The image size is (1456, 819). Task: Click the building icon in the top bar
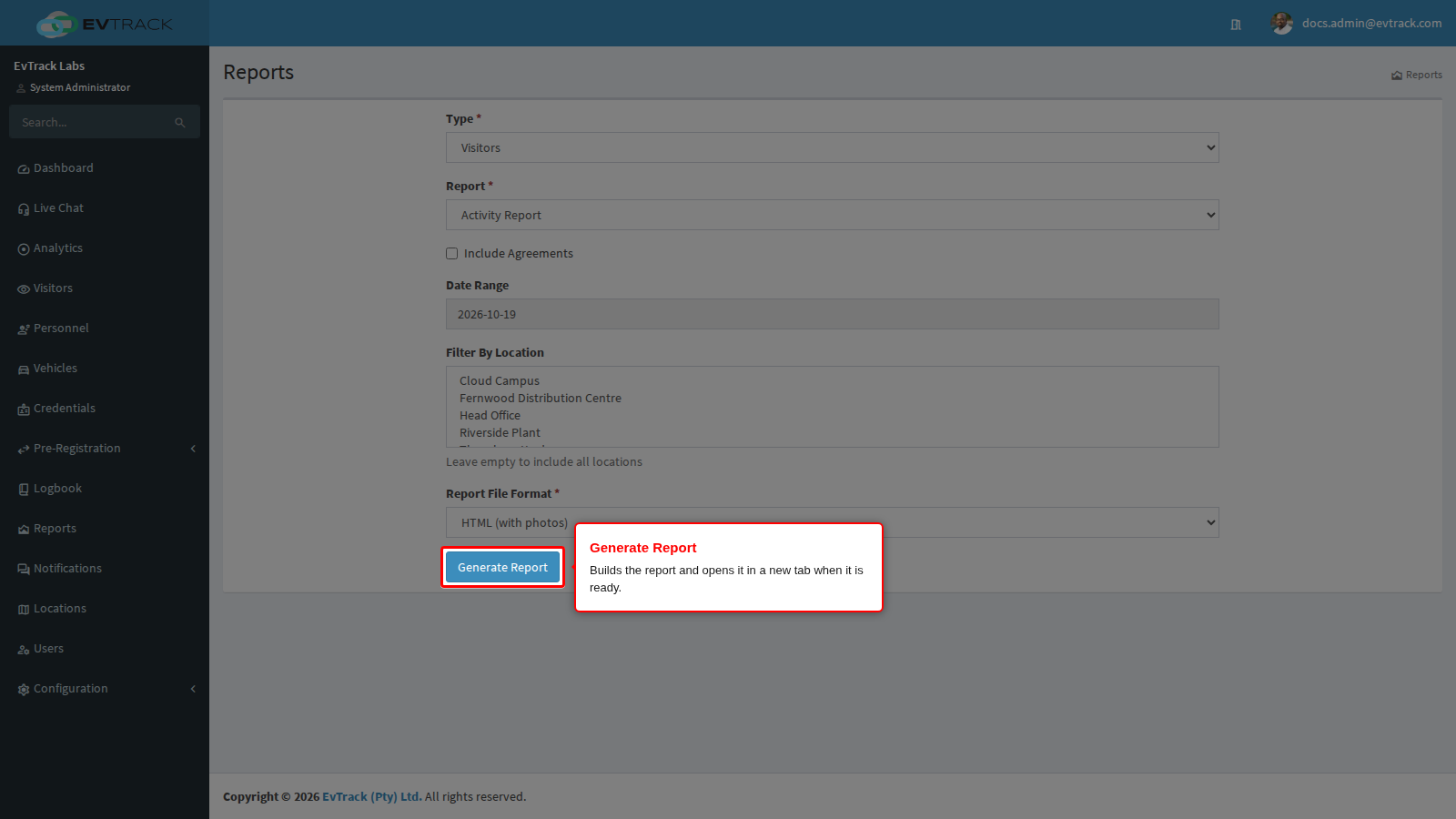1236,25
